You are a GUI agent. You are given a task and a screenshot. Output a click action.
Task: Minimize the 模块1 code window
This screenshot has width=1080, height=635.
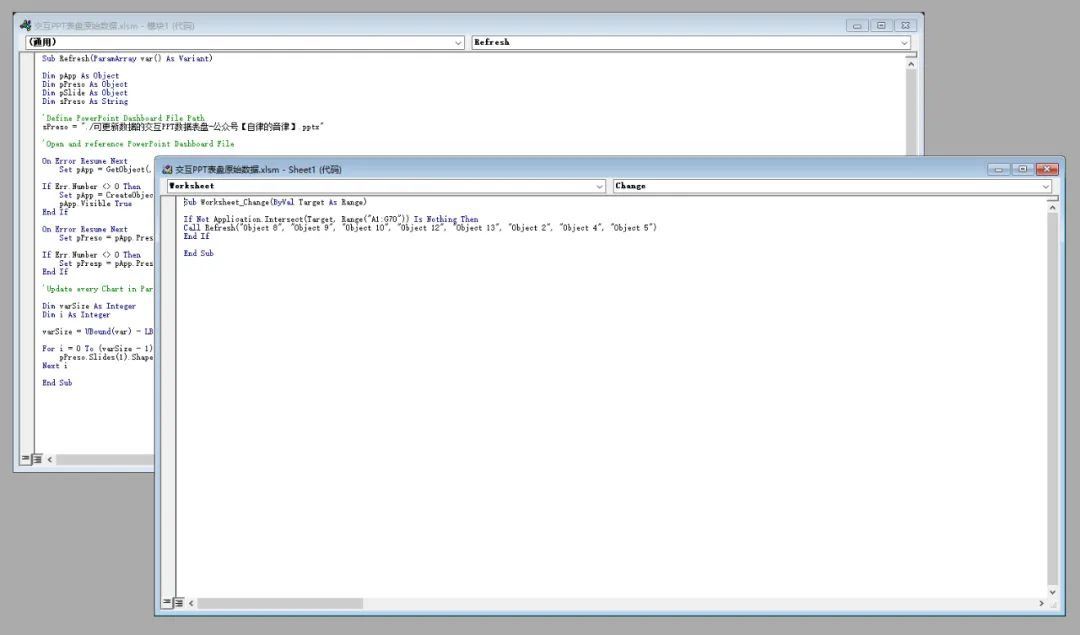[x=857, y=26]
